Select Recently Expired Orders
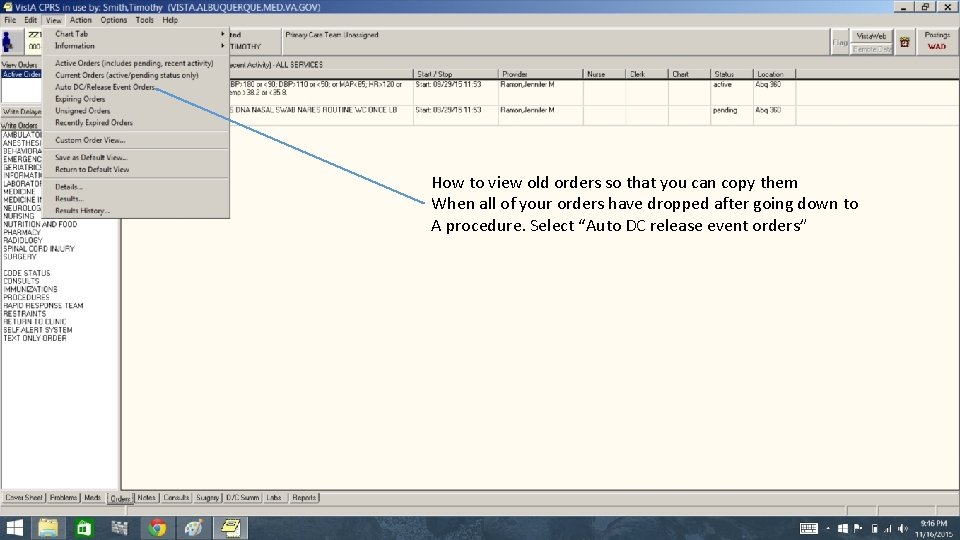This screenshot has height=540, width=960. (94, 122)
